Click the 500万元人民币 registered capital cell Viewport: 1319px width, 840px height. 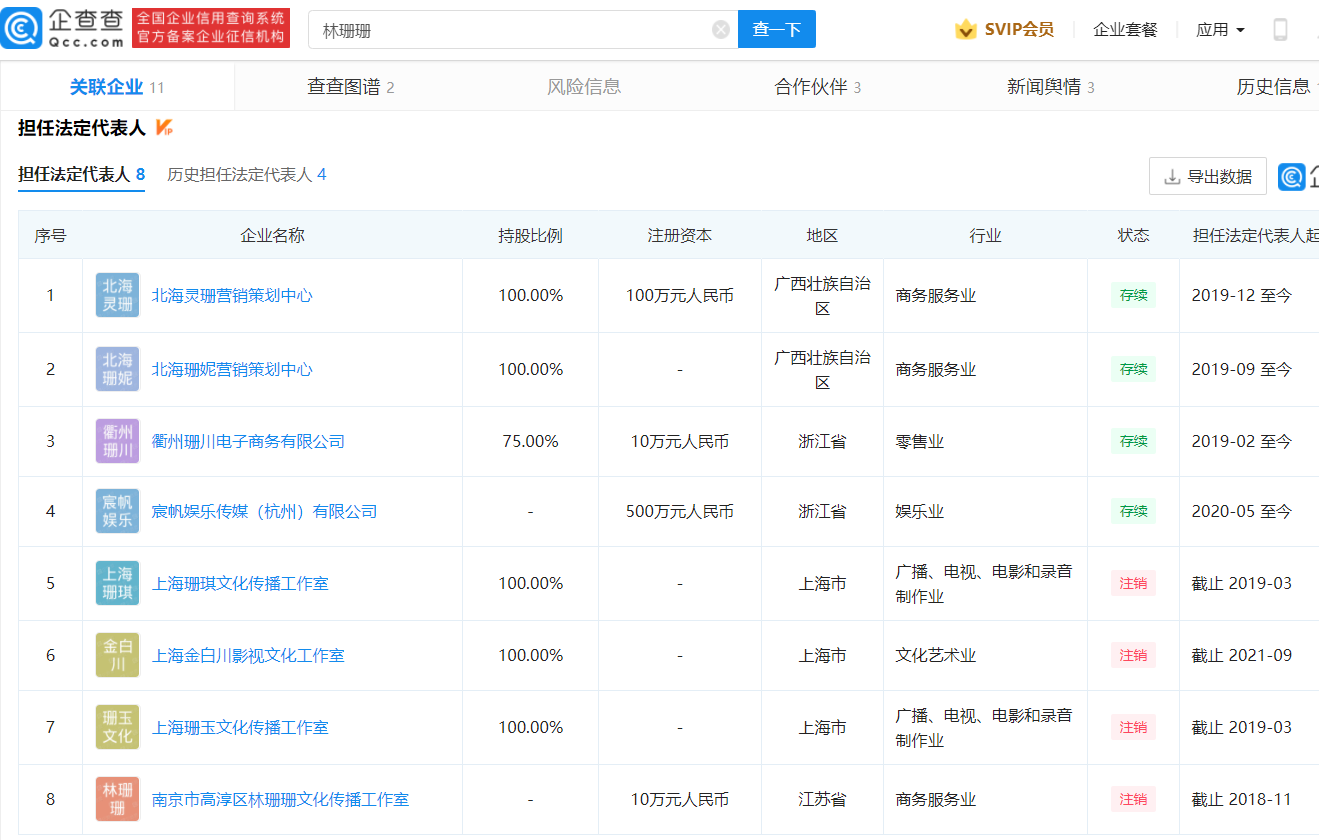(680, 512)
